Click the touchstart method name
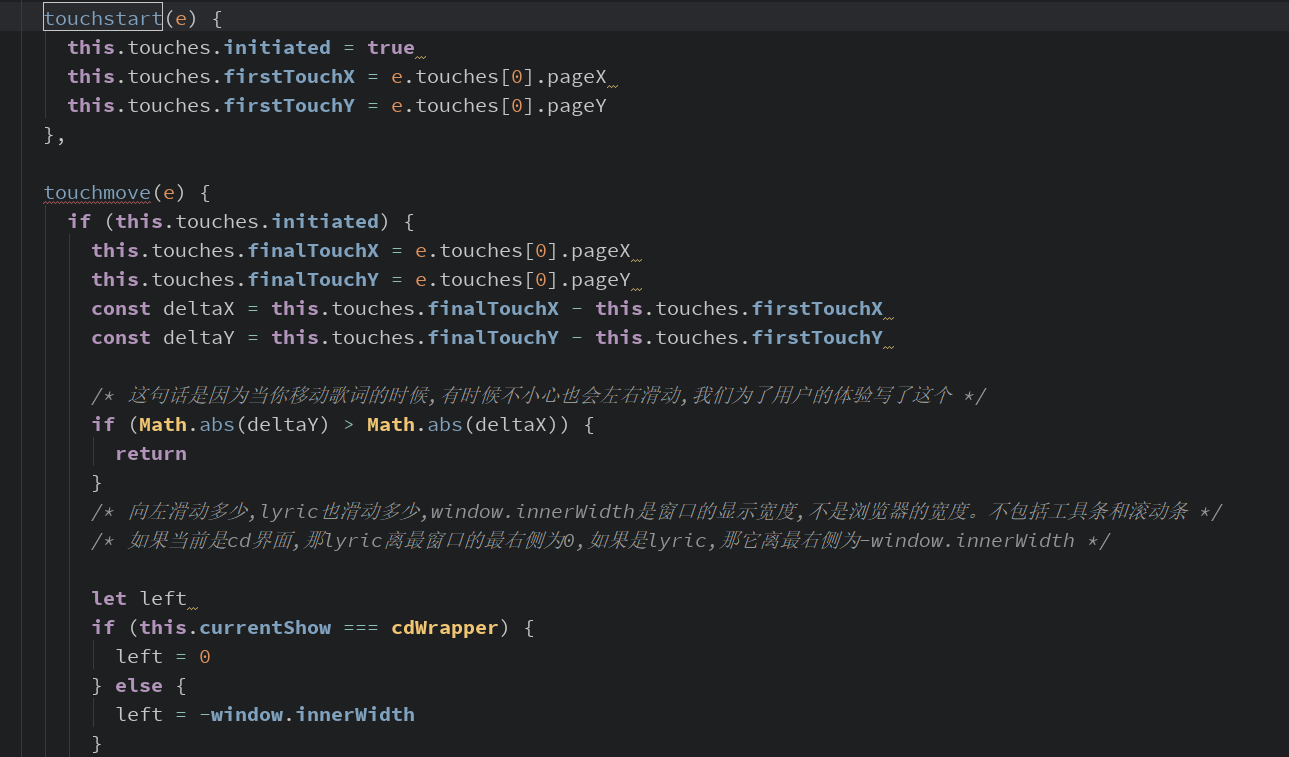This screenshot has width=1289, height=757. click(x=103, y=18)
